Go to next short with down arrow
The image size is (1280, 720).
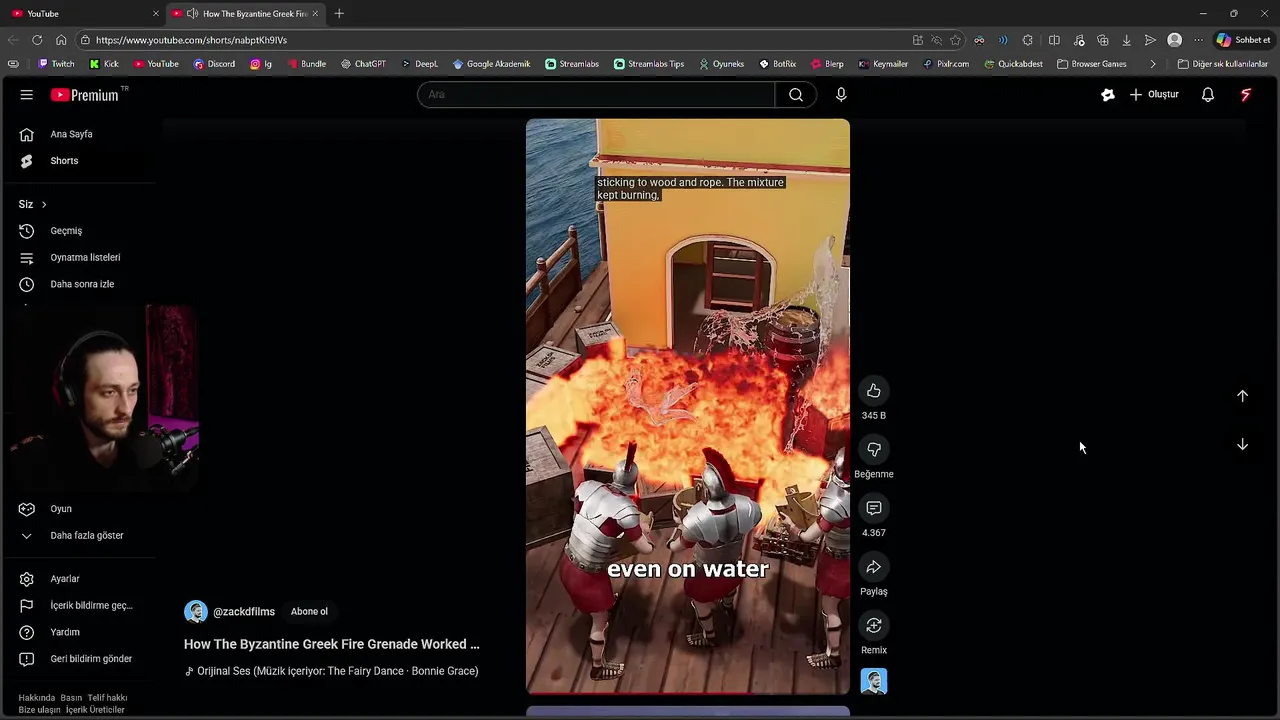click(x=1242, y=444)
